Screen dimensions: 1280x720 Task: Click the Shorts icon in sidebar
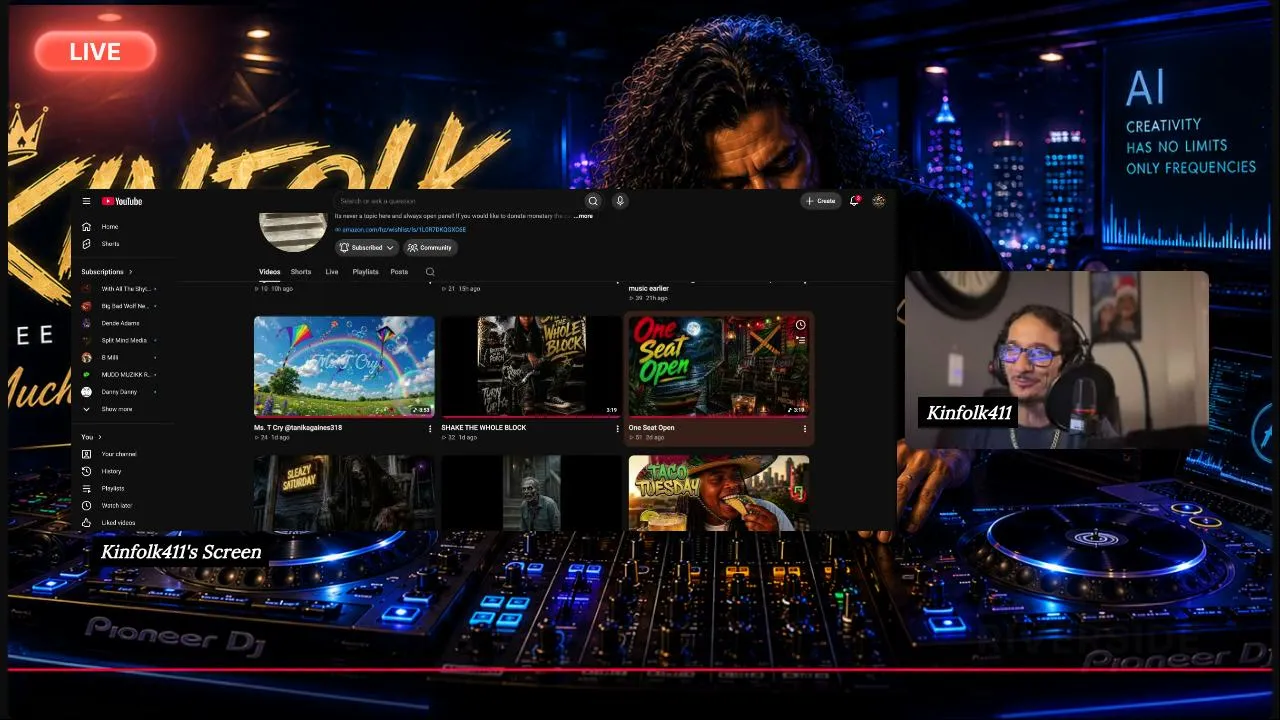click(x=87, y=244)
